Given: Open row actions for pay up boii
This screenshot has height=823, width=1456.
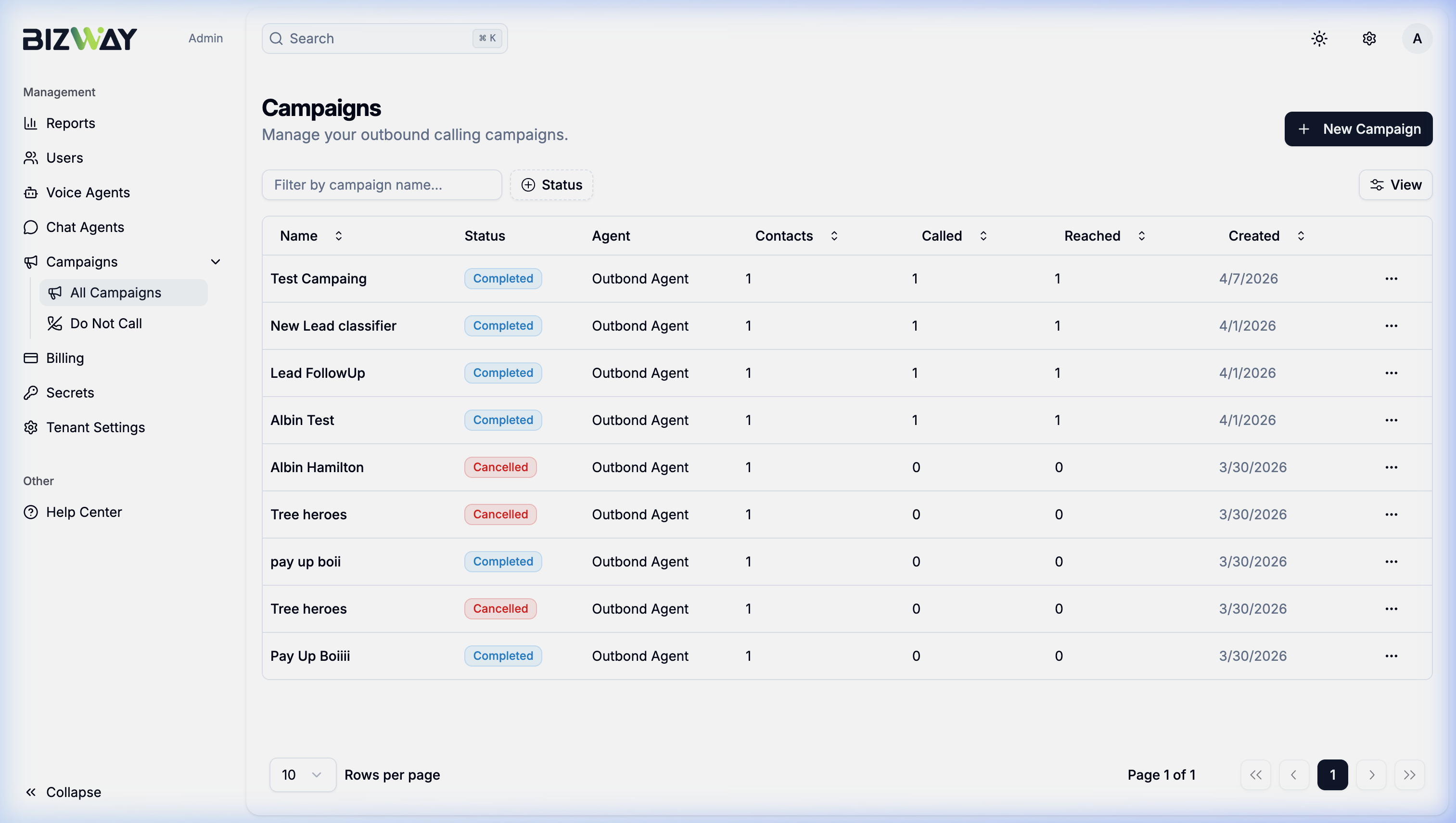Looking at the screenshot, I should coord(1391,562).
